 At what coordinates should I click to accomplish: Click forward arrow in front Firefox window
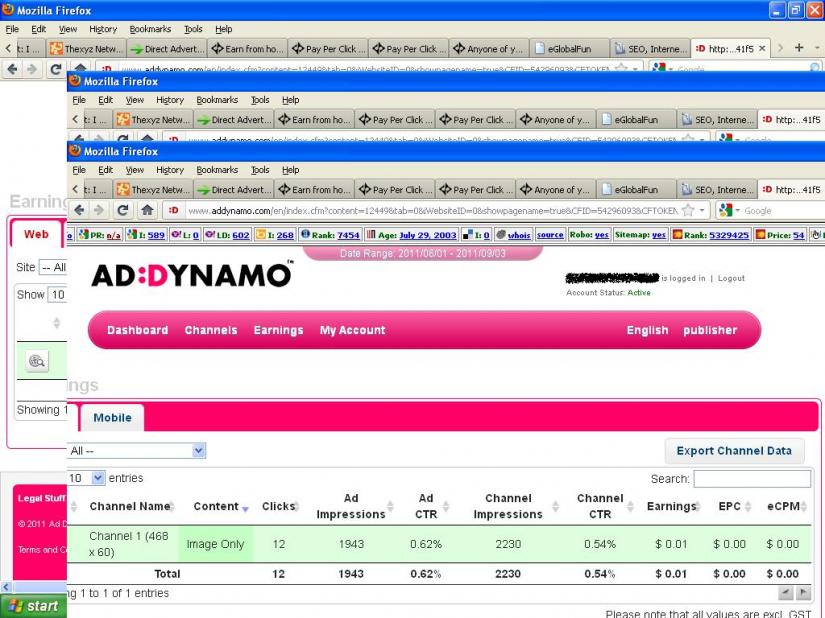coord(99,210)
